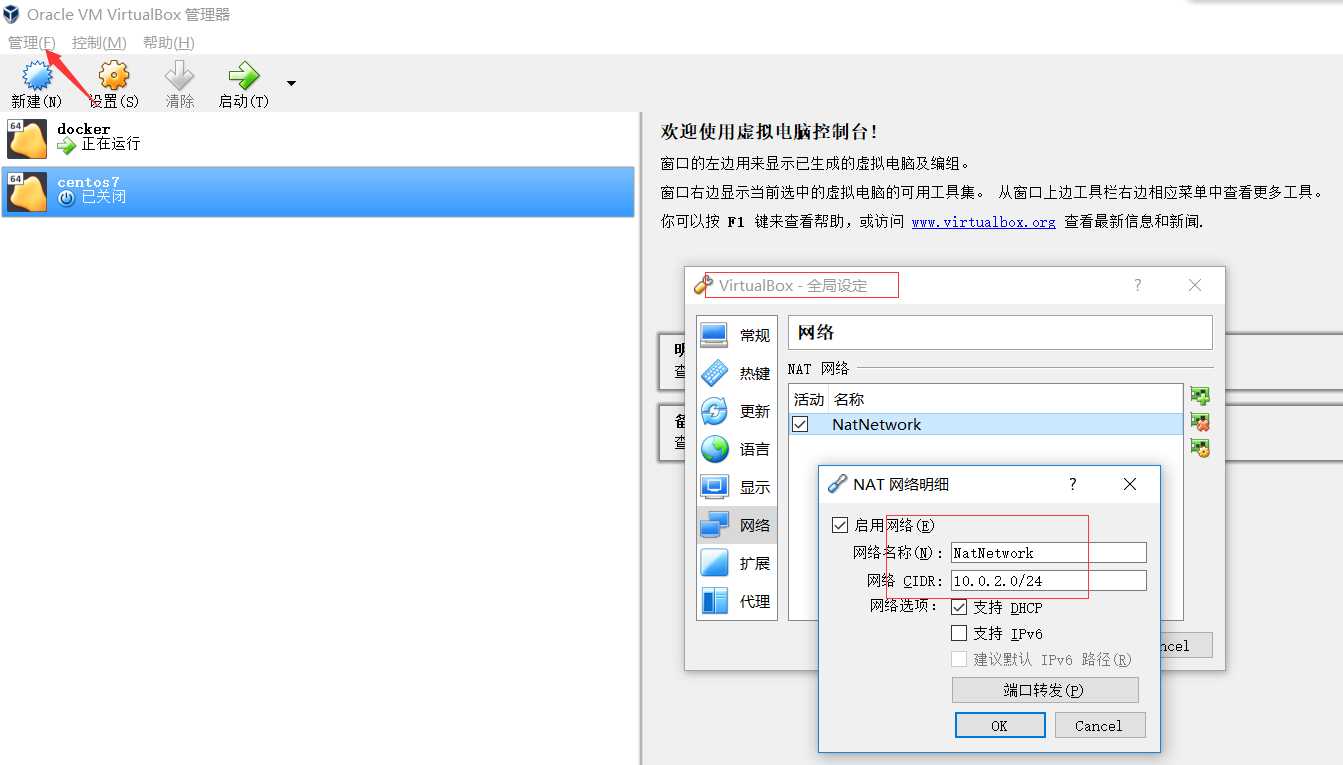Click the New (新建) VM toolbar icon
Viewport: 1343px width, 765px height.
pyautogui.click(x=37, y=75)
